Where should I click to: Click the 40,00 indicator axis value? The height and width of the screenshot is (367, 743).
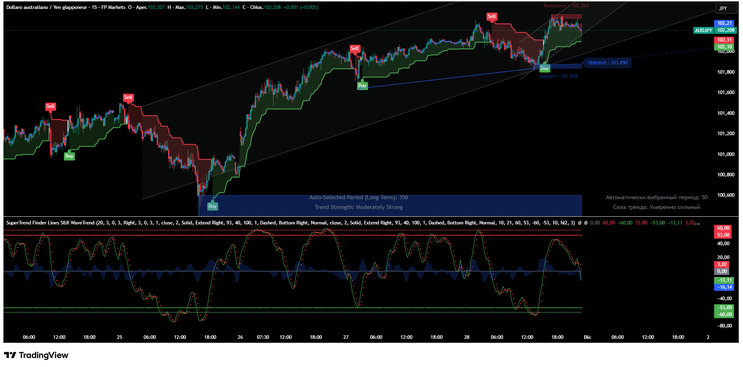pos(722,244)
